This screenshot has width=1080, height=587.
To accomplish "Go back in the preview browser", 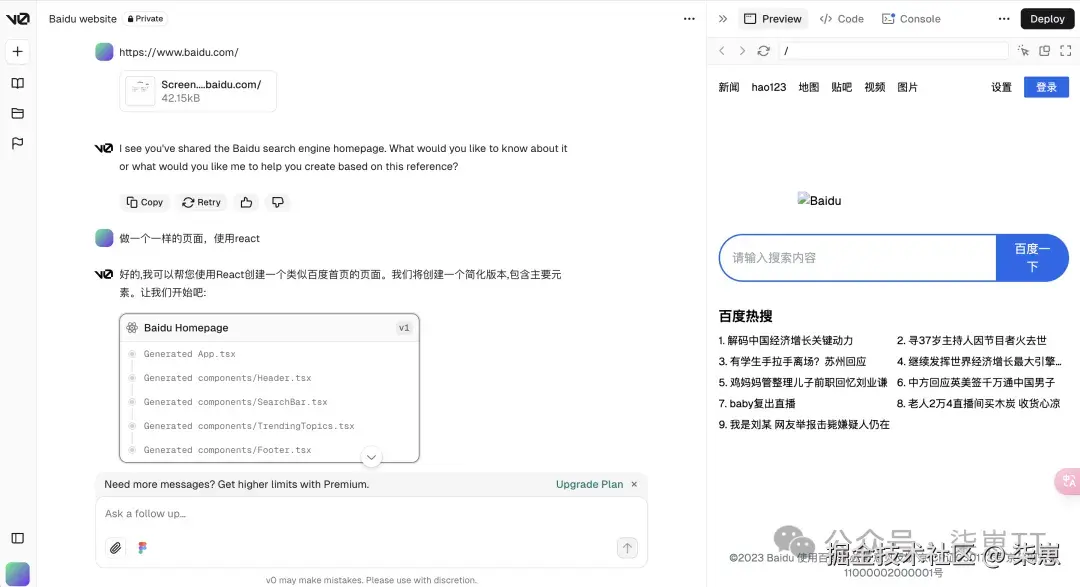I will pos(722,51).
